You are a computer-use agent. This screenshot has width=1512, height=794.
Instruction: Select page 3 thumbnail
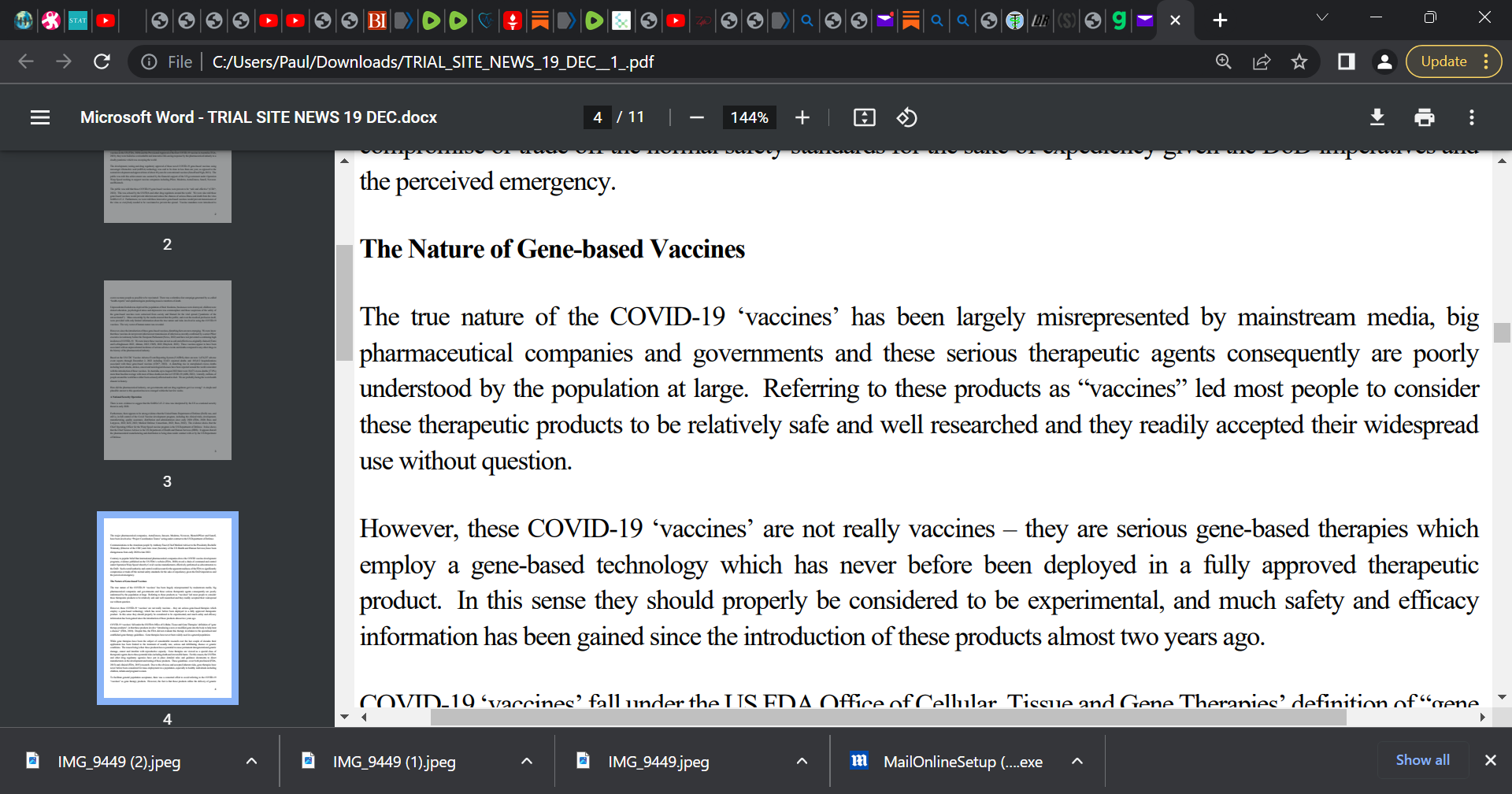(x=168, y=370)
